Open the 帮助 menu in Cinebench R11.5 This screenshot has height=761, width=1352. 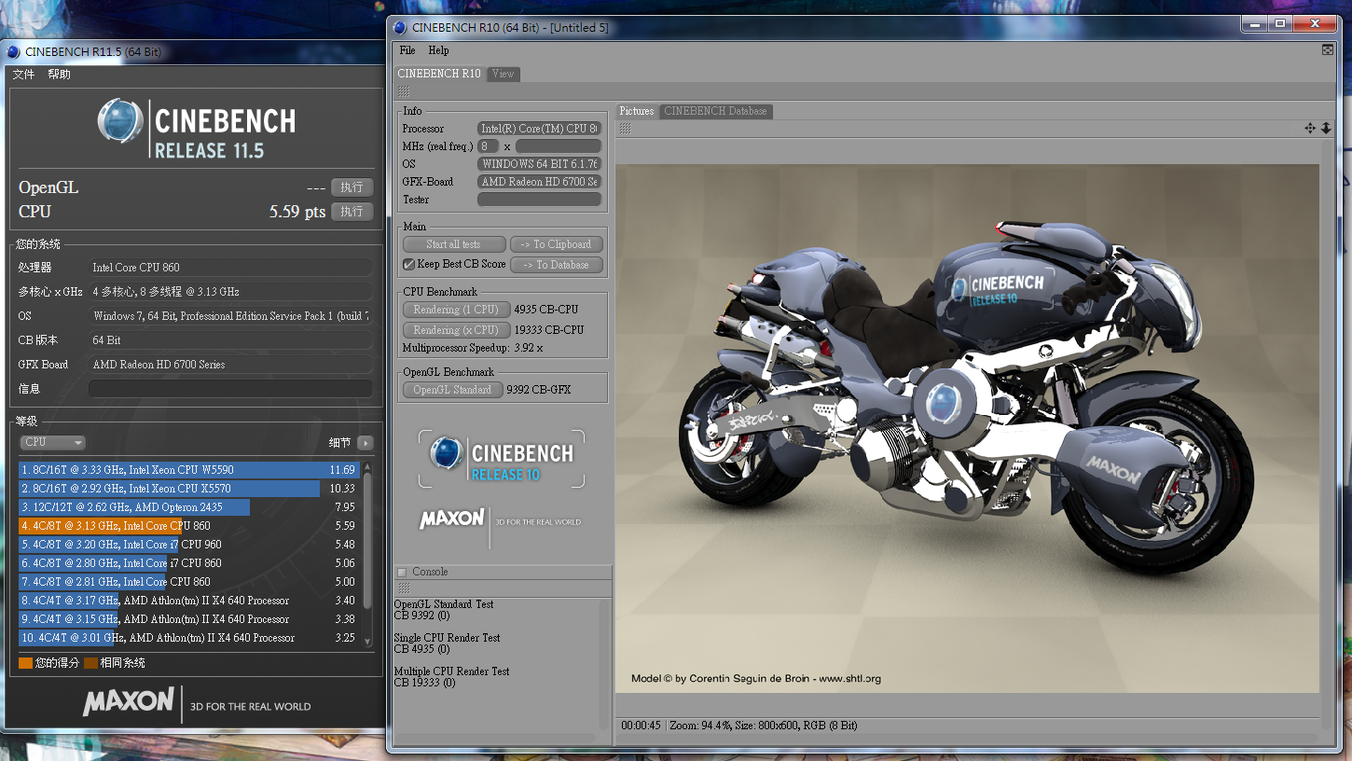point(59,74)
